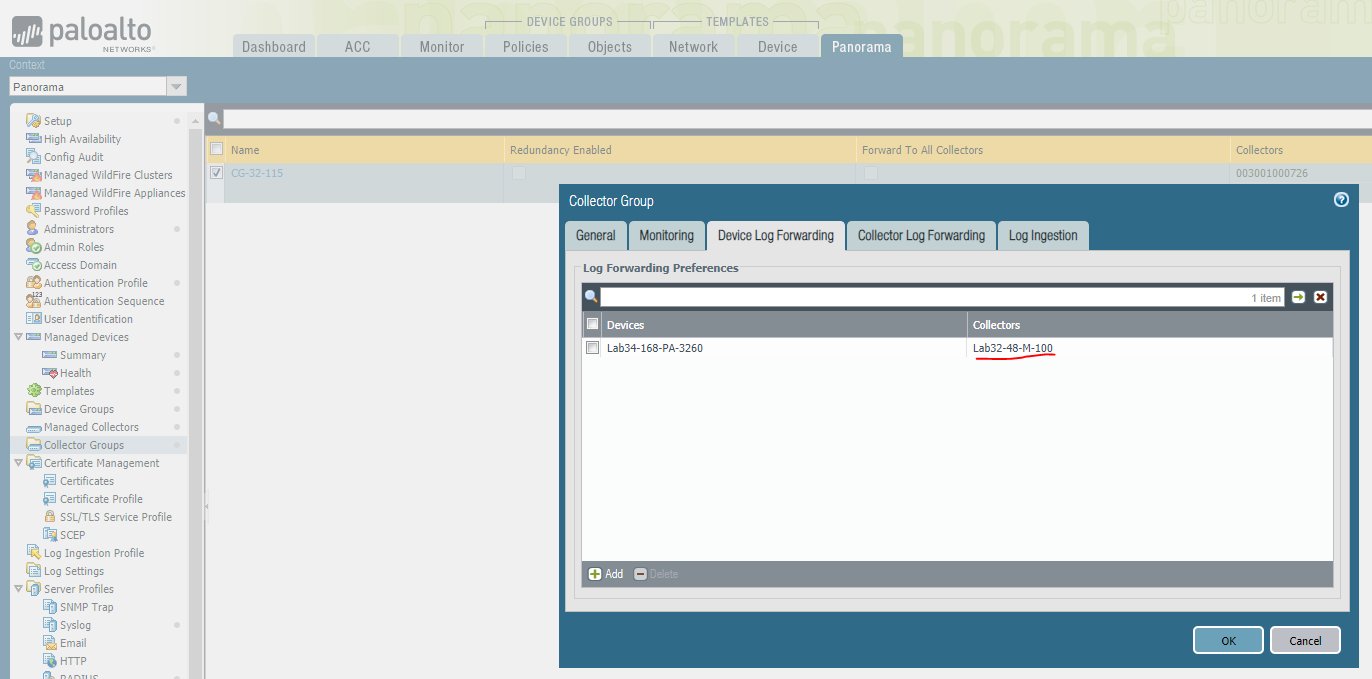
Task: Switch to the Monitor tab
Action: [x=442, y=46]
